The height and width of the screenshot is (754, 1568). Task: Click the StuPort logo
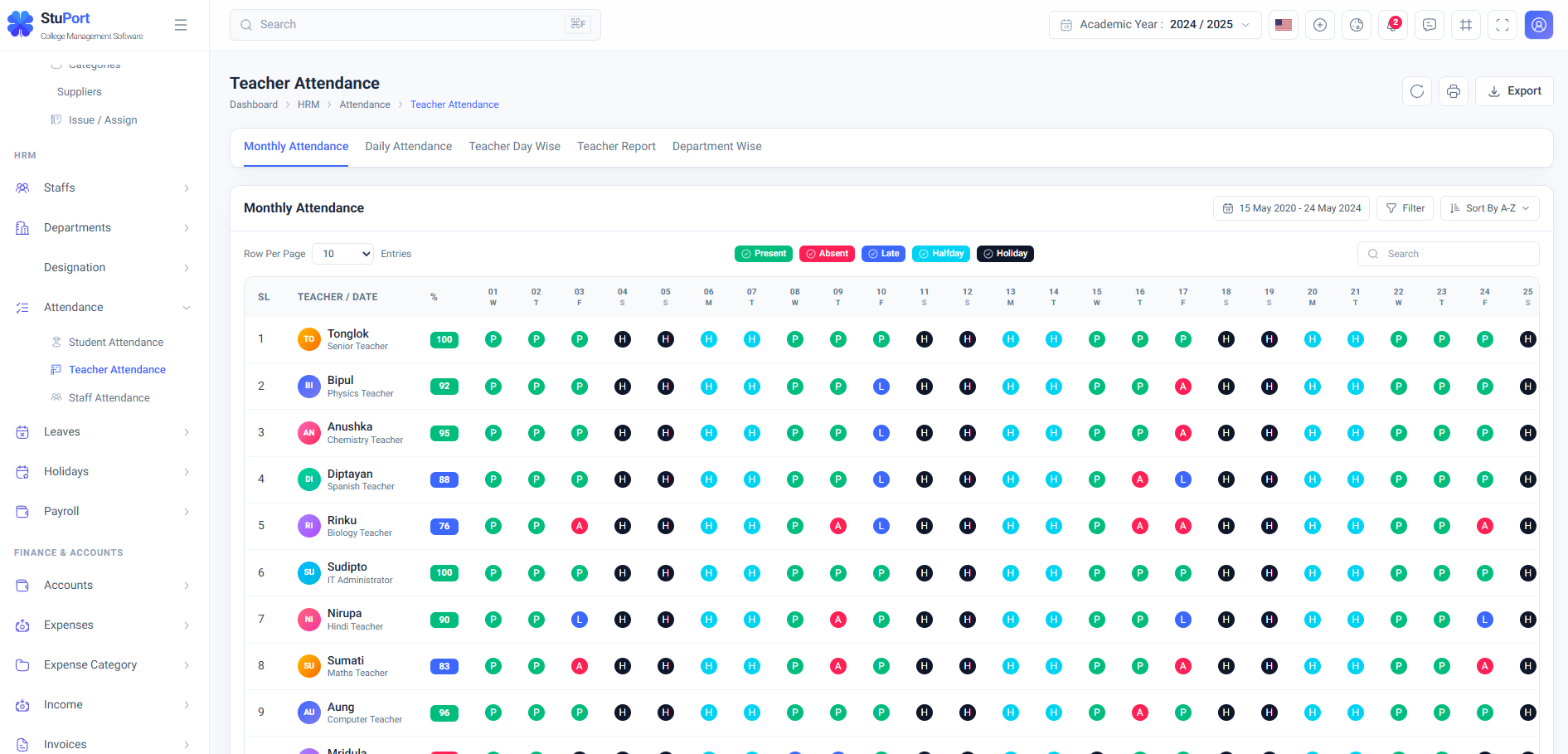pyautogui.click(x=75, y=25)
